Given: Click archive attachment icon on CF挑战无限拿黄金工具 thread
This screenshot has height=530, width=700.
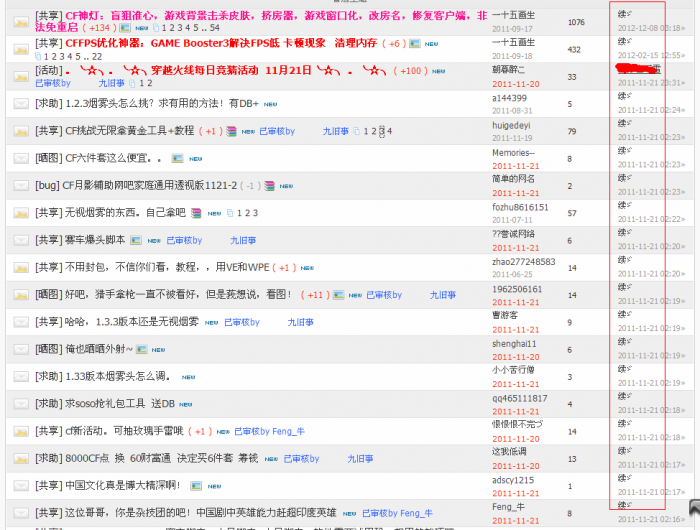Looking at the screenshot, I should [x=231, y=131].
